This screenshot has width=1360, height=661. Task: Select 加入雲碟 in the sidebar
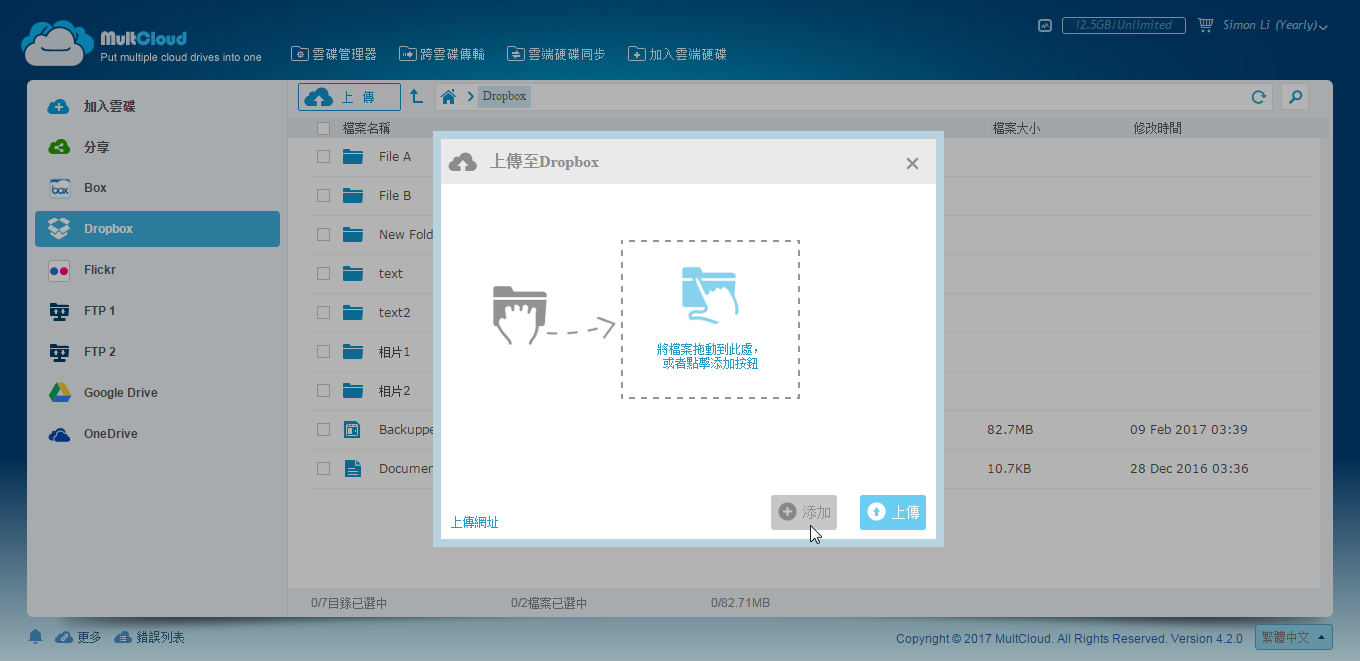pos(157,106)
